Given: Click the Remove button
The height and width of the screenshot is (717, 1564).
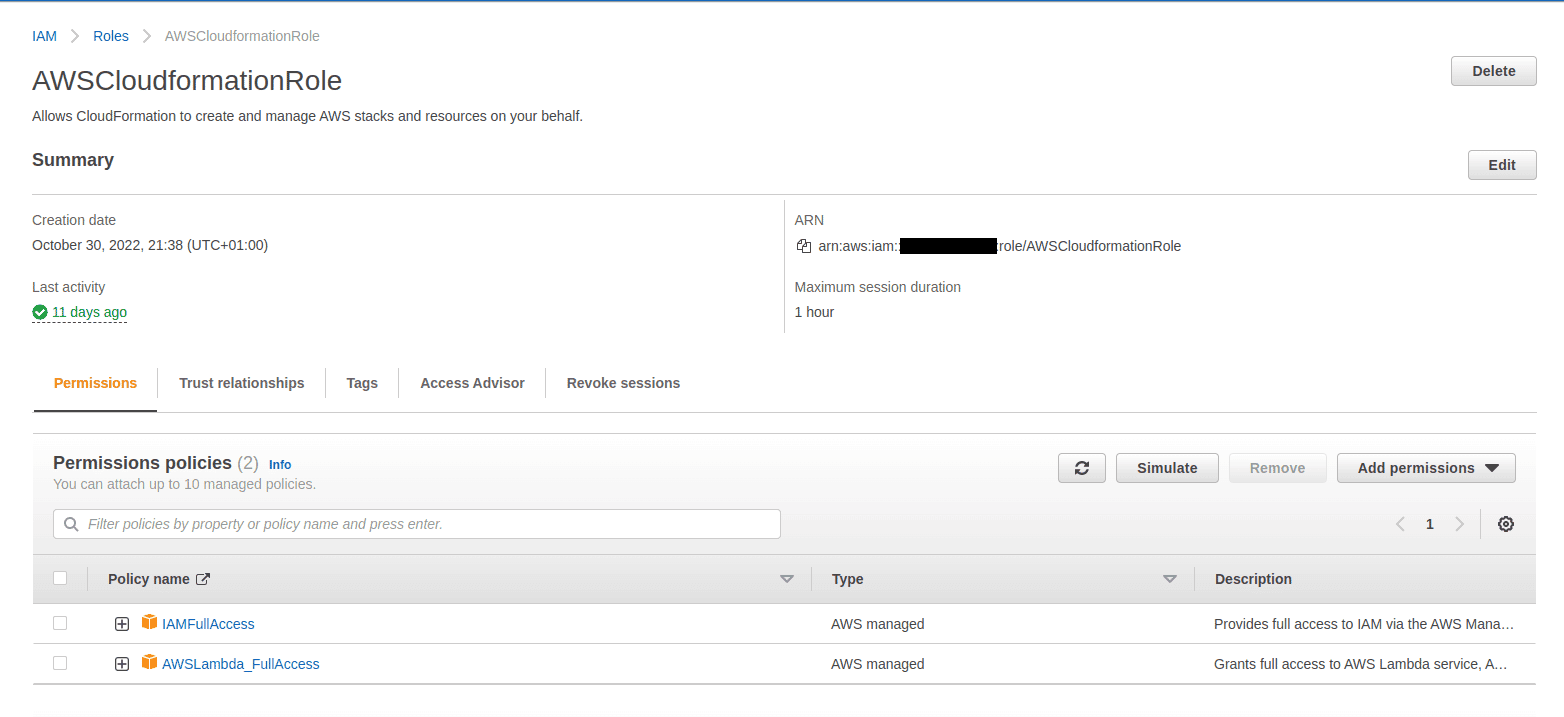Looking at the screenshot, I should click(1277, 468).
